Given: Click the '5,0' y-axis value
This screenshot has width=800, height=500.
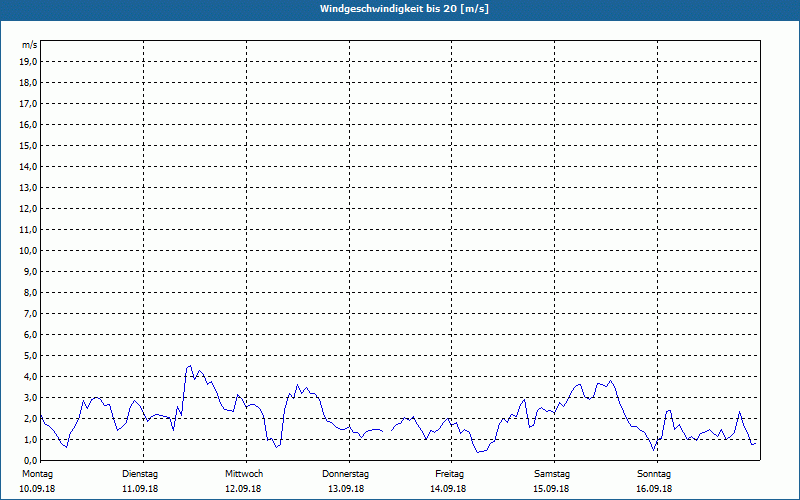Looking at the screenshot, I should [x=29, y=355].
